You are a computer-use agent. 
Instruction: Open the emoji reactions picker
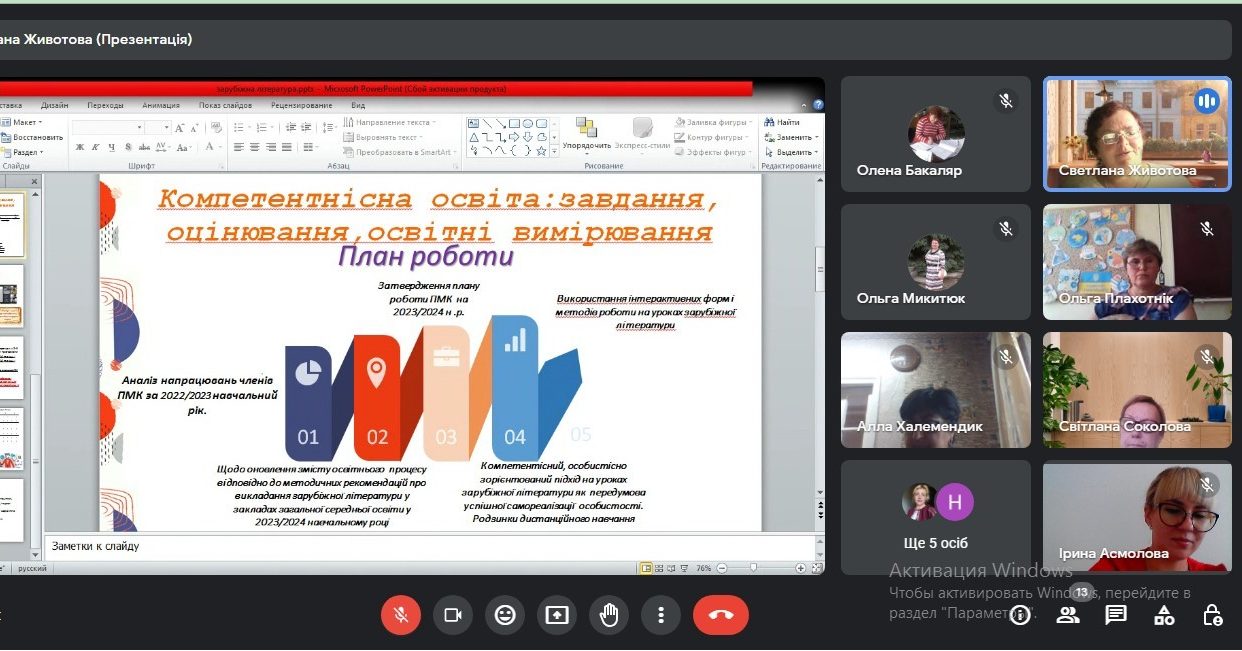[505, 615]
